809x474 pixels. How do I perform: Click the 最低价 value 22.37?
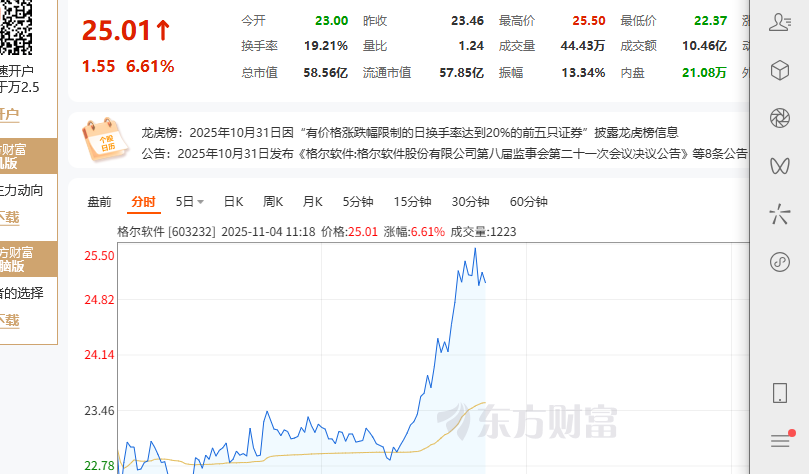[710, 21]
